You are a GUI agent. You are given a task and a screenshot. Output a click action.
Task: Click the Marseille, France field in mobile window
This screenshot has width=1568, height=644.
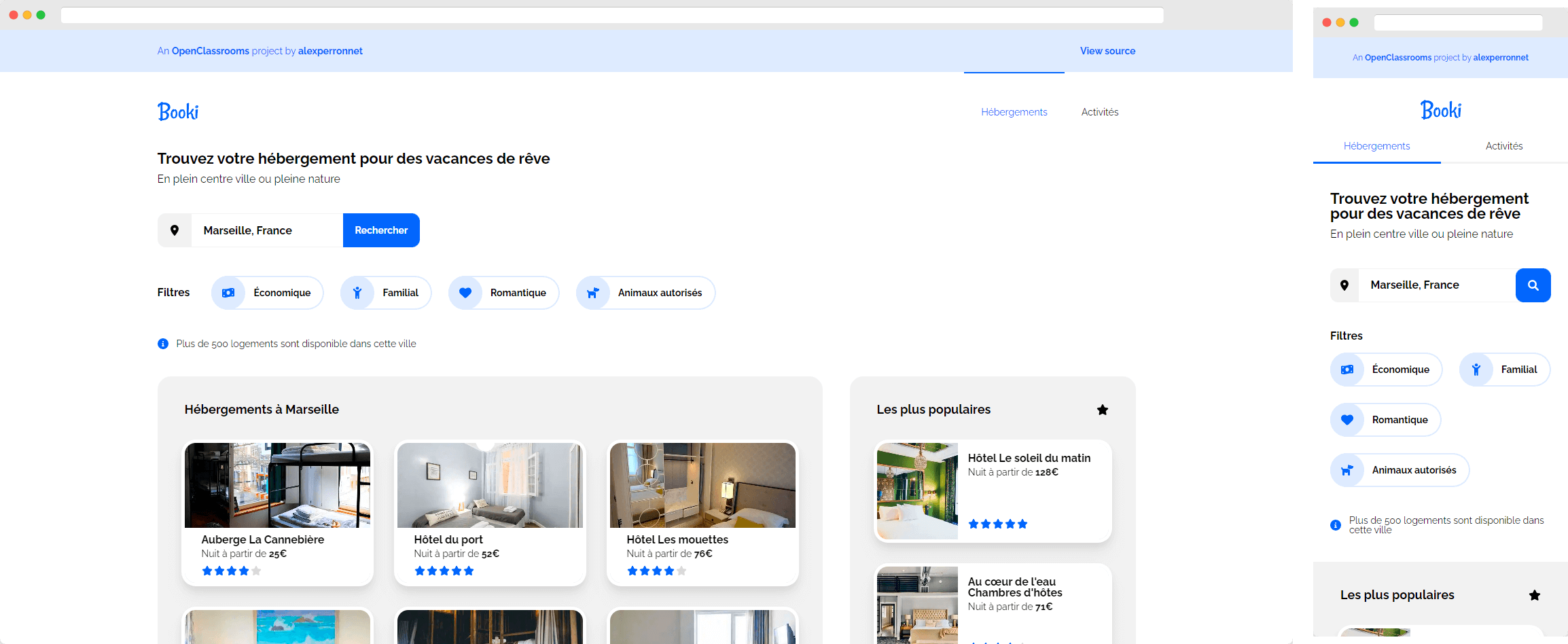coord(1437,285)
